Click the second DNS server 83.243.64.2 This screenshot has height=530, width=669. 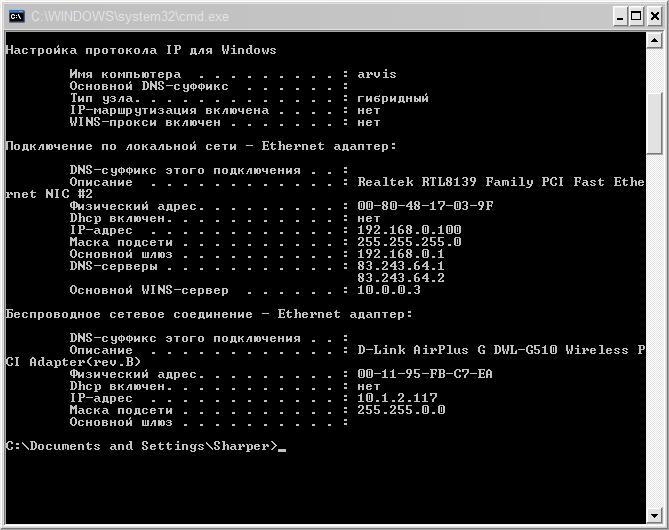click(401, 278)
